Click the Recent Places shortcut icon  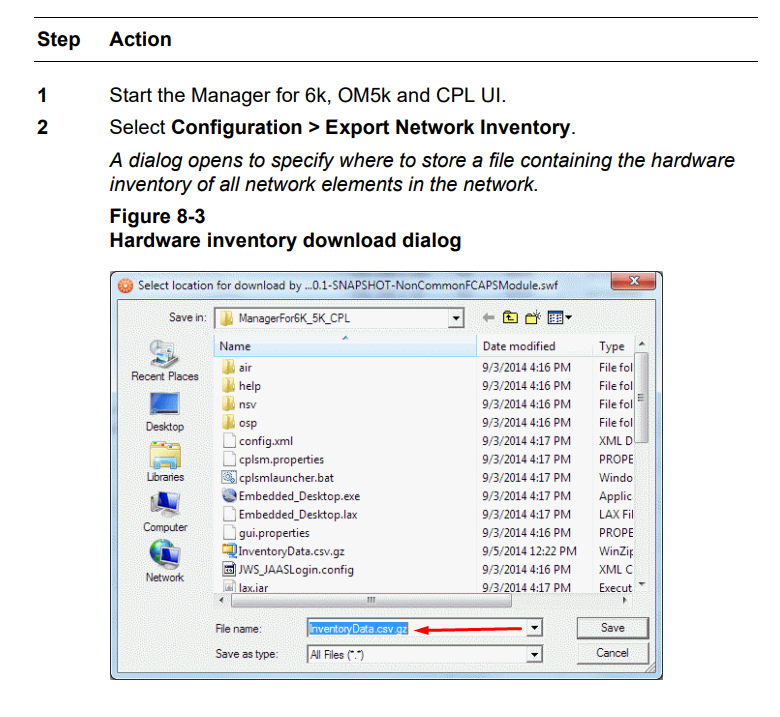[x=164, y=354]
